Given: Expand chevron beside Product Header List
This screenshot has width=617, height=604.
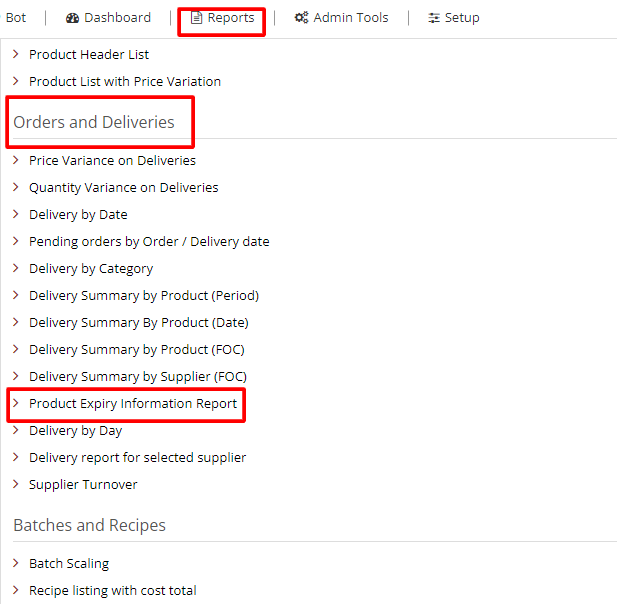Looking at the screenshot, I should click(16, 54).
